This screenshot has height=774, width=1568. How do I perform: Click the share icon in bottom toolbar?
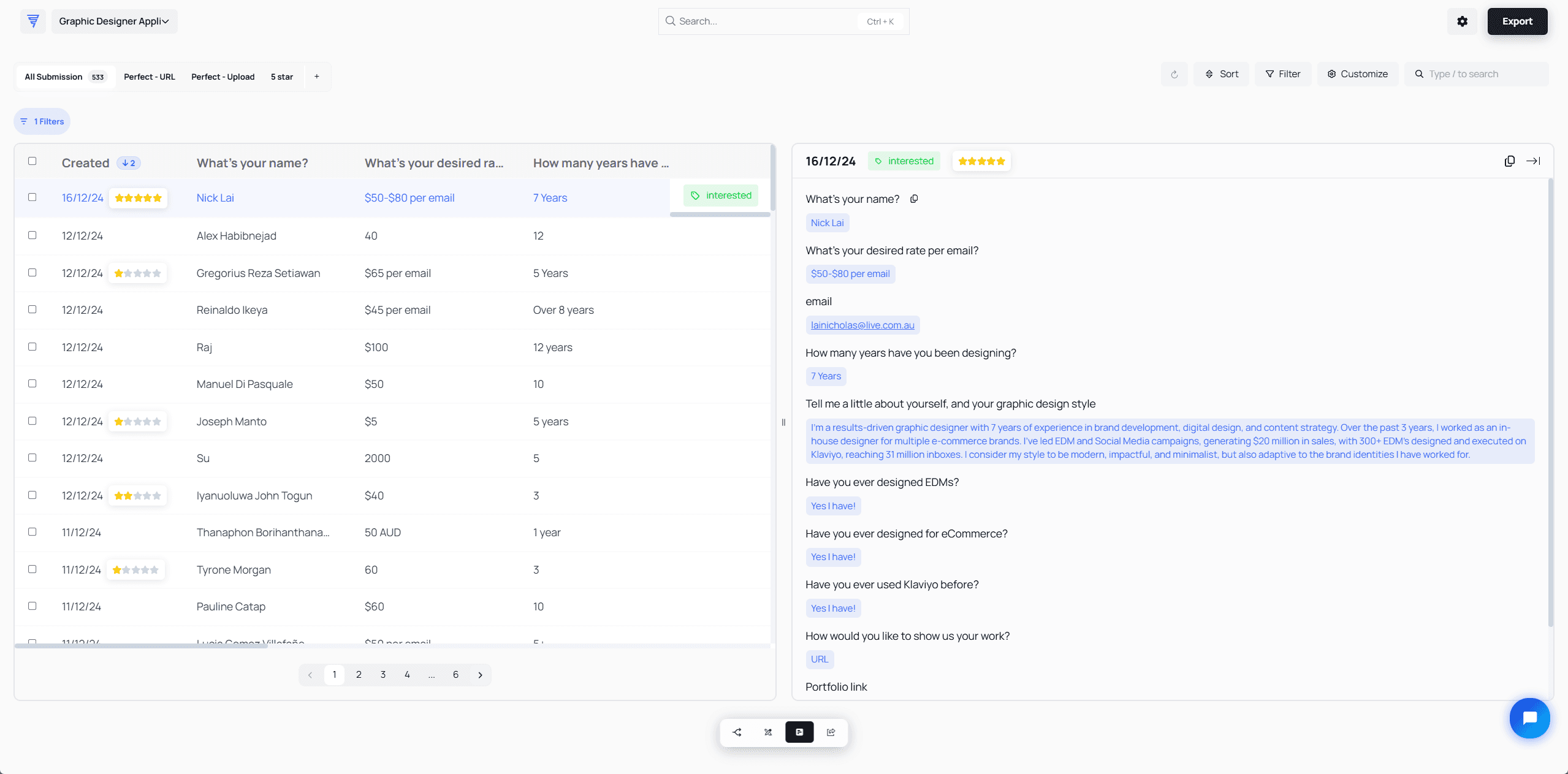pyautogui.click(x=831, y=732)
